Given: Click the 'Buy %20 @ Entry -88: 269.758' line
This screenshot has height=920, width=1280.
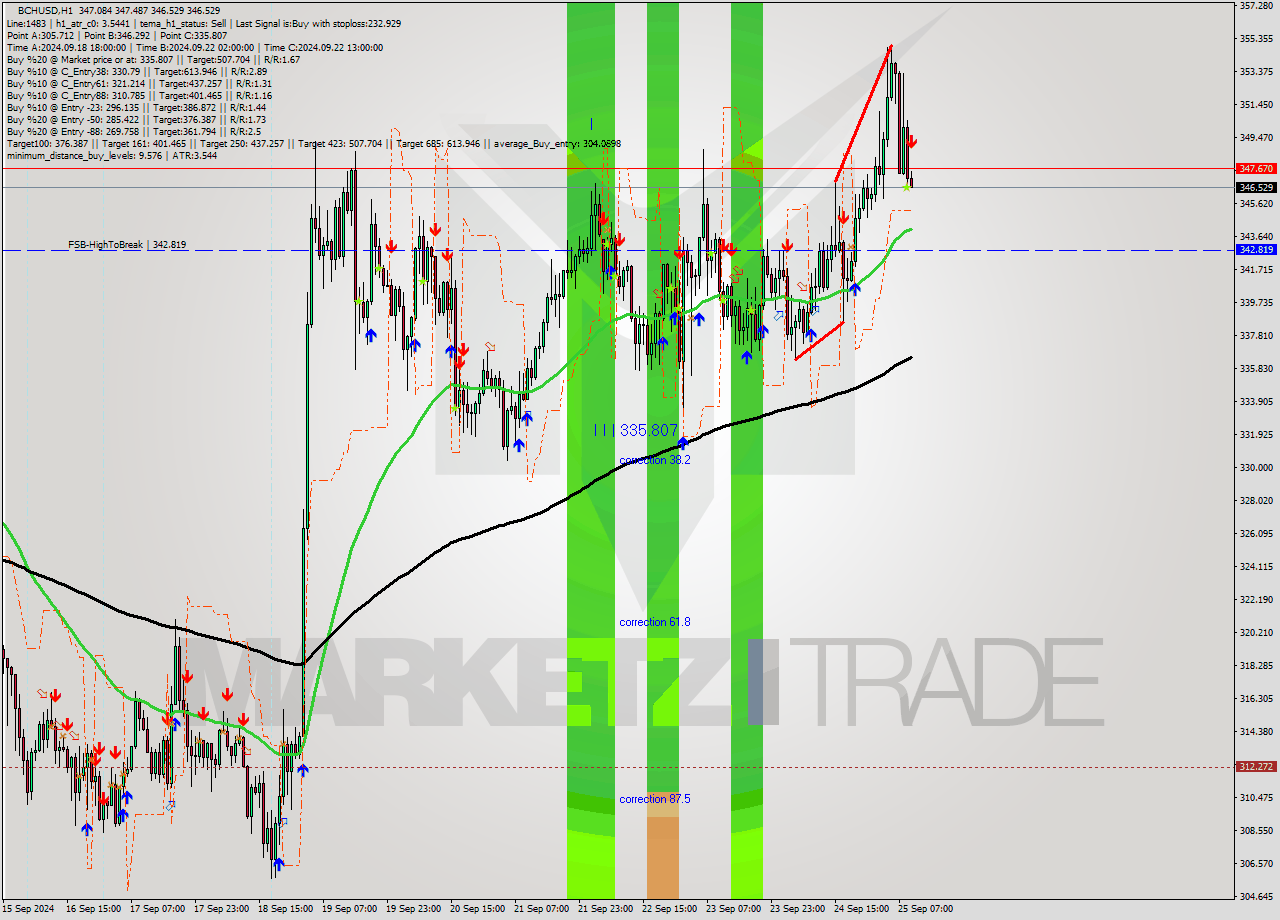Looking at the screenshot, I should click(x=133, y=131).
